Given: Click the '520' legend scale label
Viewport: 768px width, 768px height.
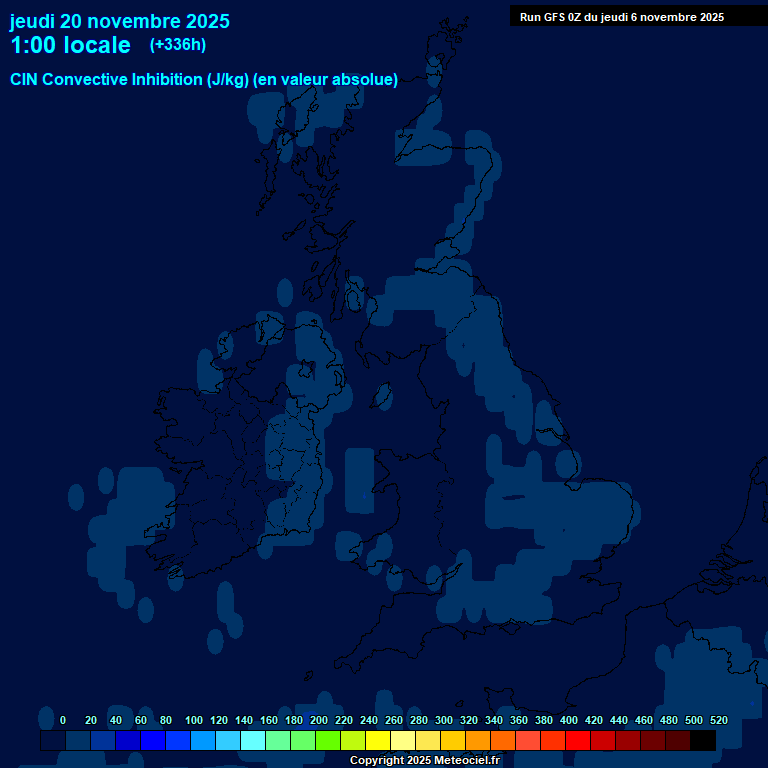Looking at the screenshot, I should click(x=718, y=720).
